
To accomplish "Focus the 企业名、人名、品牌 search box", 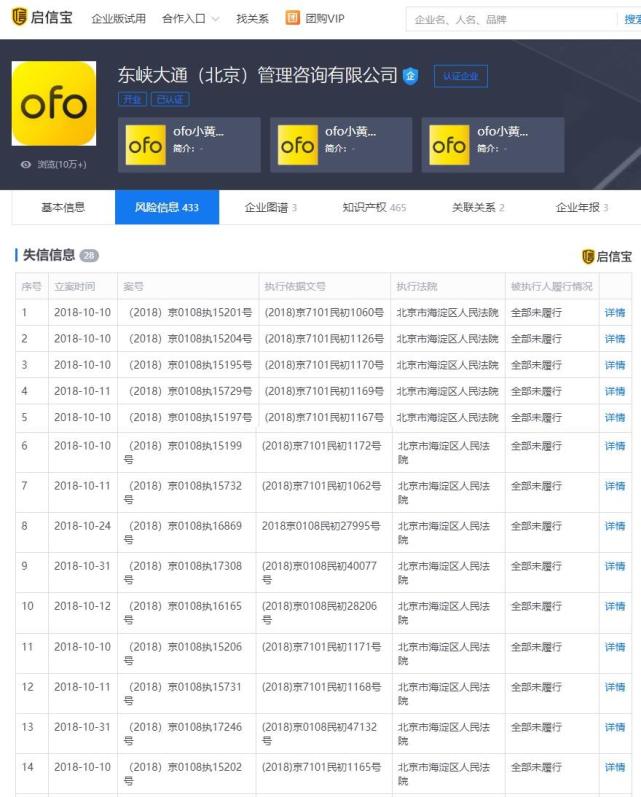I will pyautogui.click(x=511, y=19).
